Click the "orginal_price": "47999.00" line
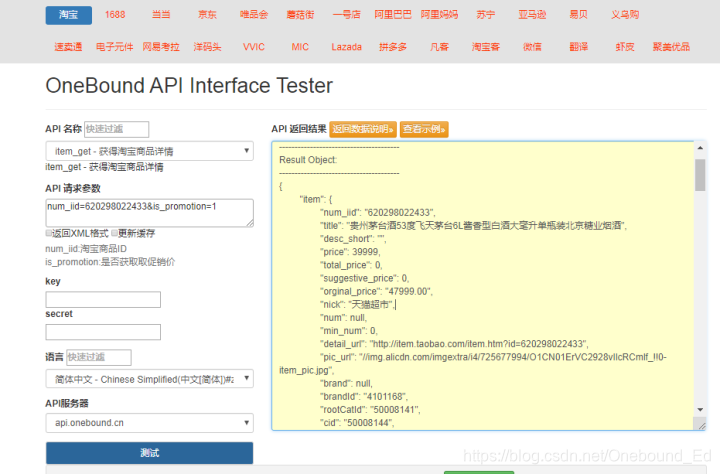The image size is (720, 474). coord(377,292)
